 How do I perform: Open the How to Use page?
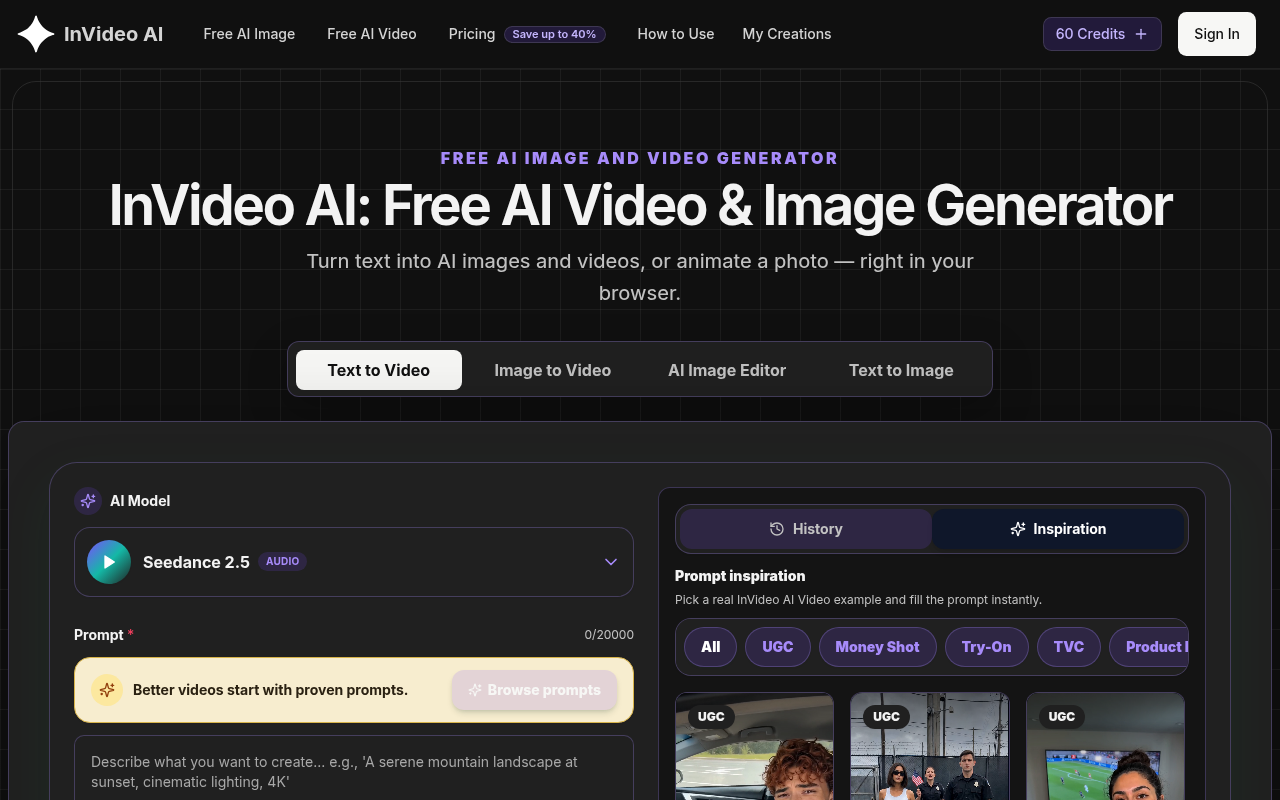pyautogui.click(x=676, y=34)
